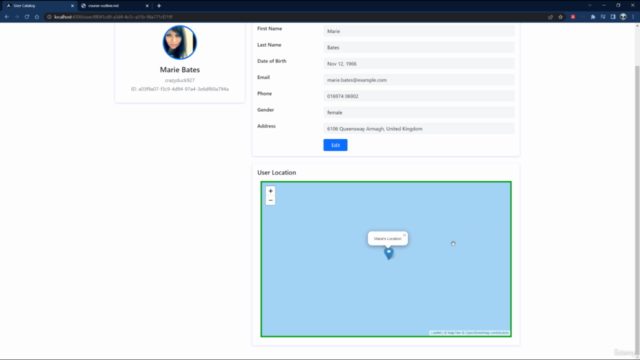Switch to the course-outline.md tab

click(114, 6)
